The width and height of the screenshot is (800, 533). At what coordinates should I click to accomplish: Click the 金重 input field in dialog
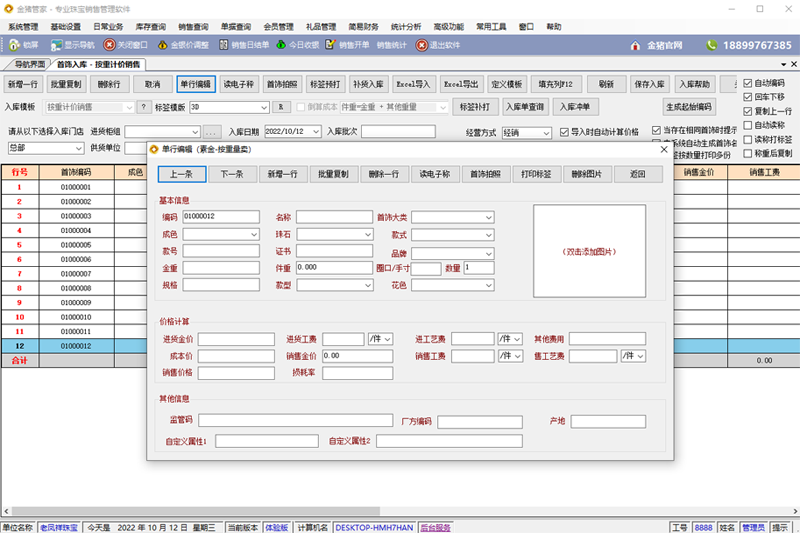(x=221, y=268)
